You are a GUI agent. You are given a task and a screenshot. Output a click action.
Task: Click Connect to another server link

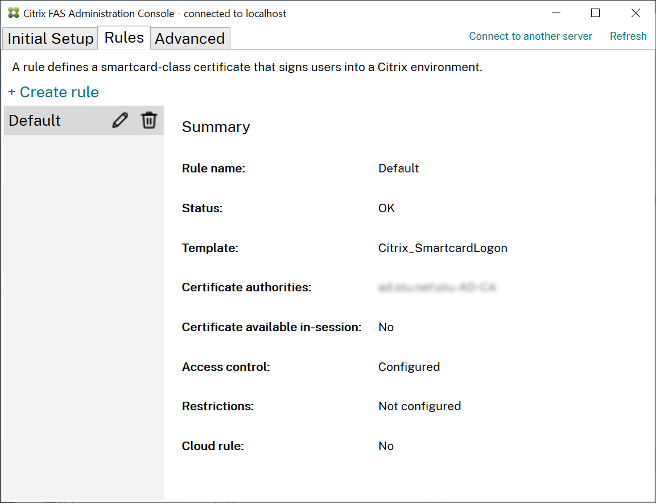(530, 36)
